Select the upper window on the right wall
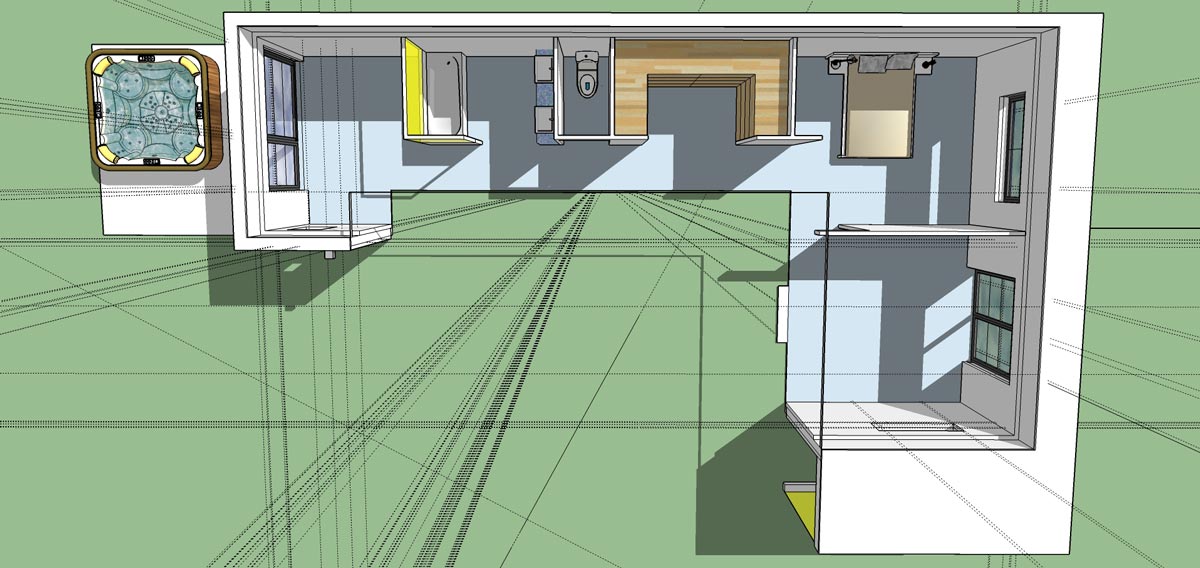The height and width of the screenshot is (568, 1200). point(1014,147)
